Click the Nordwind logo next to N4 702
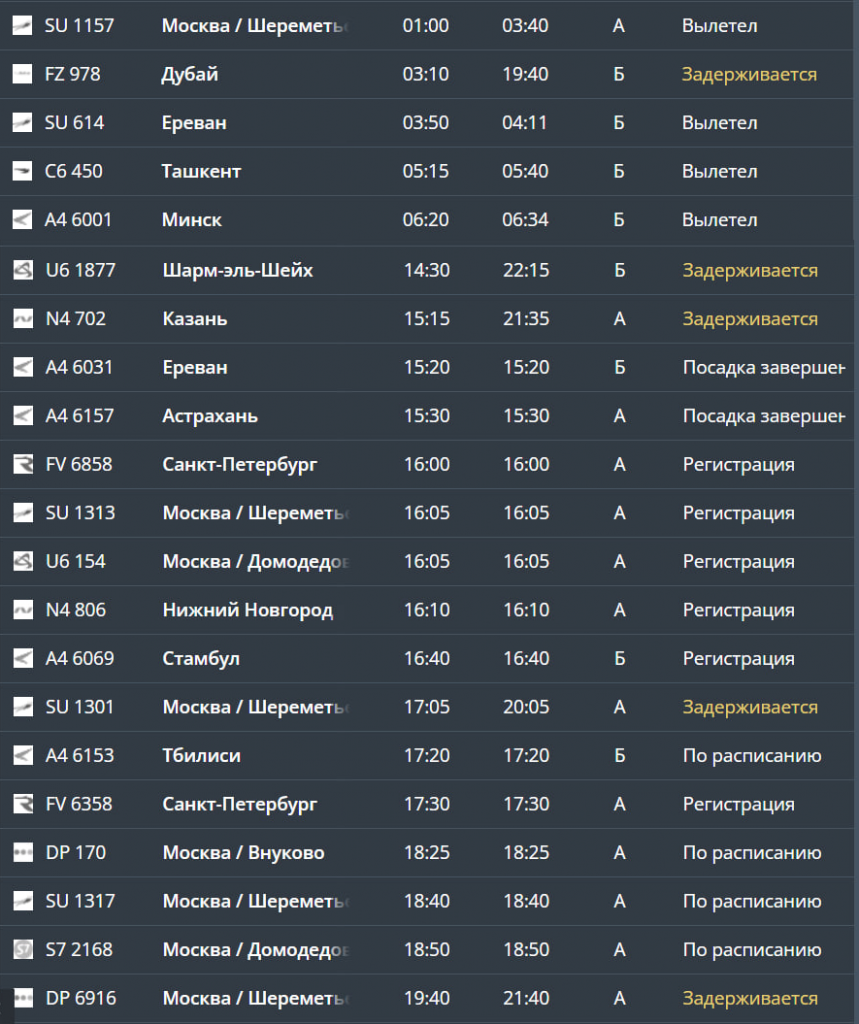859x1024 pixels. coord(22,319)
